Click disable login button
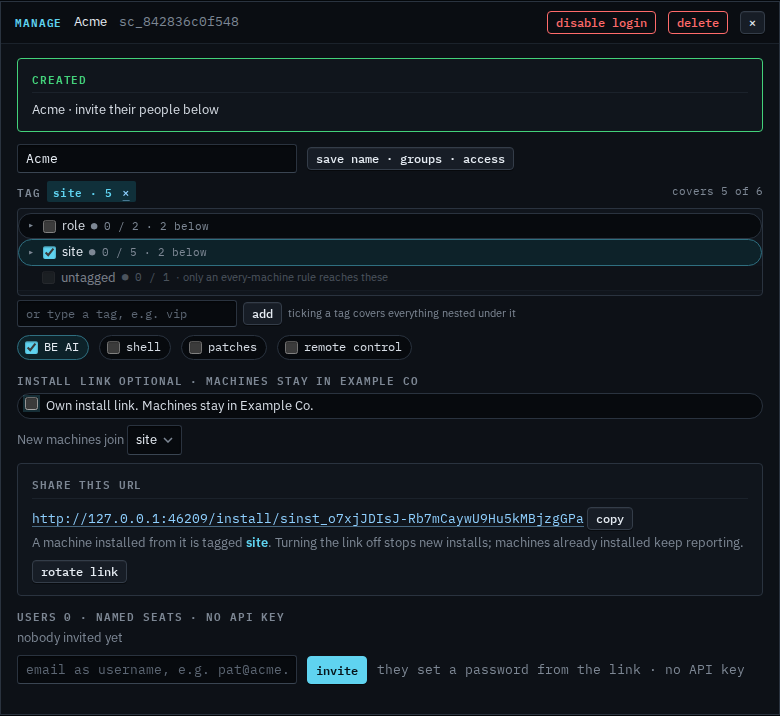 601,23
